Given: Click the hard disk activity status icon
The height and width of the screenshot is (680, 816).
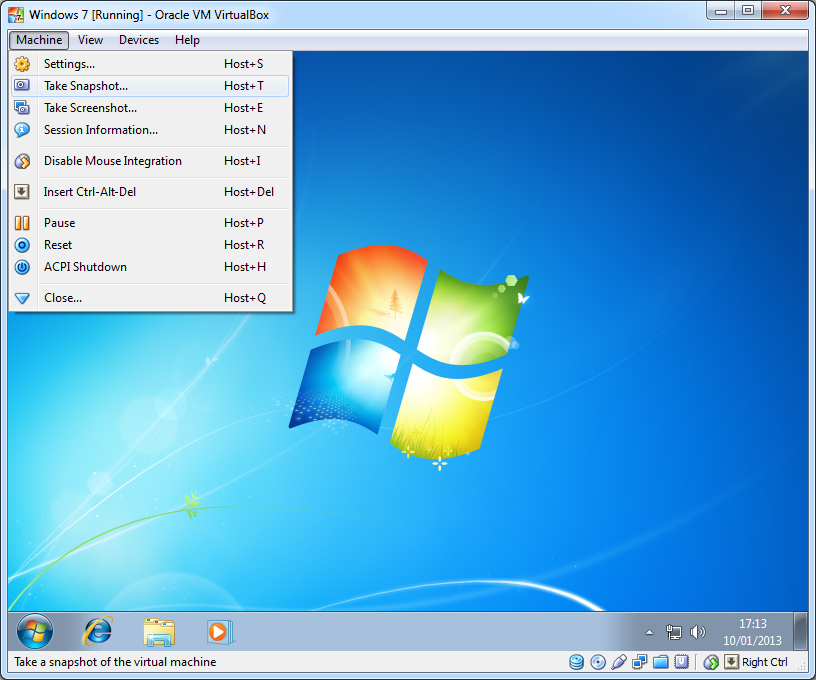Looking at the screenshot, I should [577, 662].
